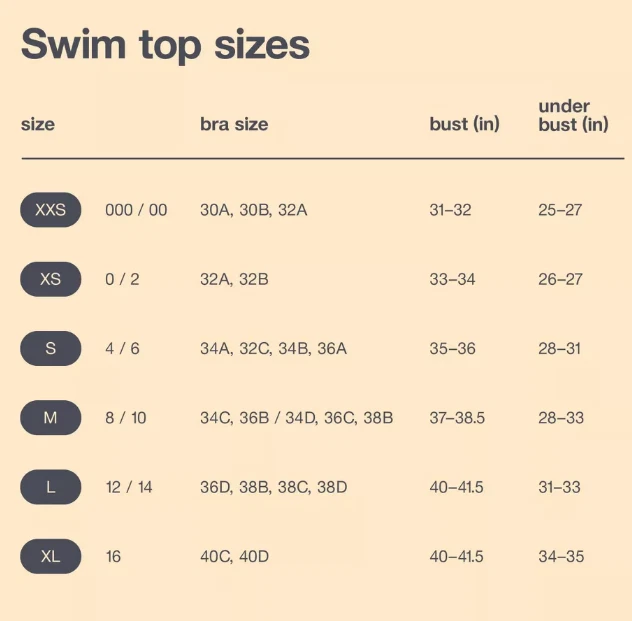Select the bust (in) column header
632x621 pixels.
(464, 125)
